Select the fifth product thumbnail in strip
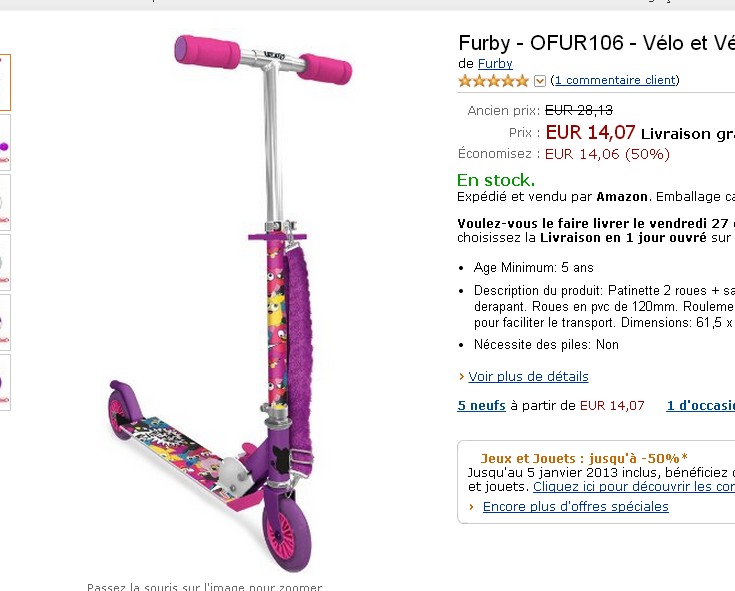 pos(5,322)
